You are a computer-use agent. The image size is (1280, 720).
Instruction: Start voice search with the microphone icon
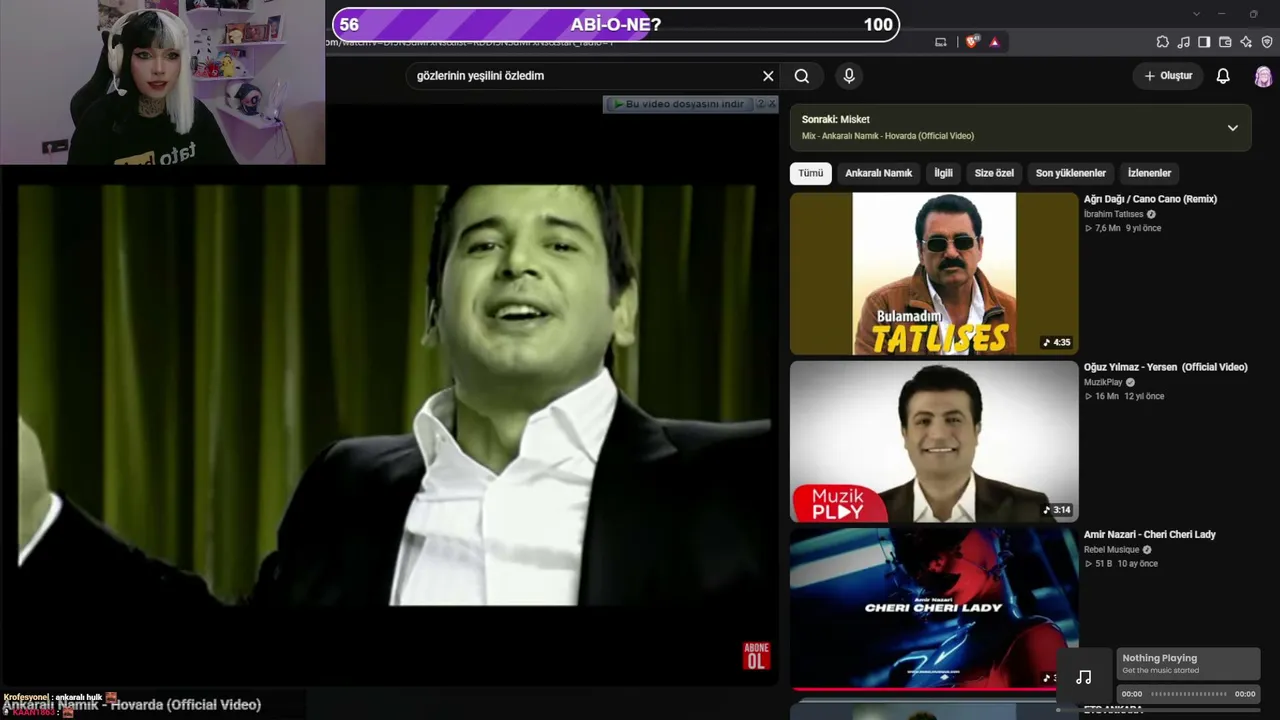849,76
